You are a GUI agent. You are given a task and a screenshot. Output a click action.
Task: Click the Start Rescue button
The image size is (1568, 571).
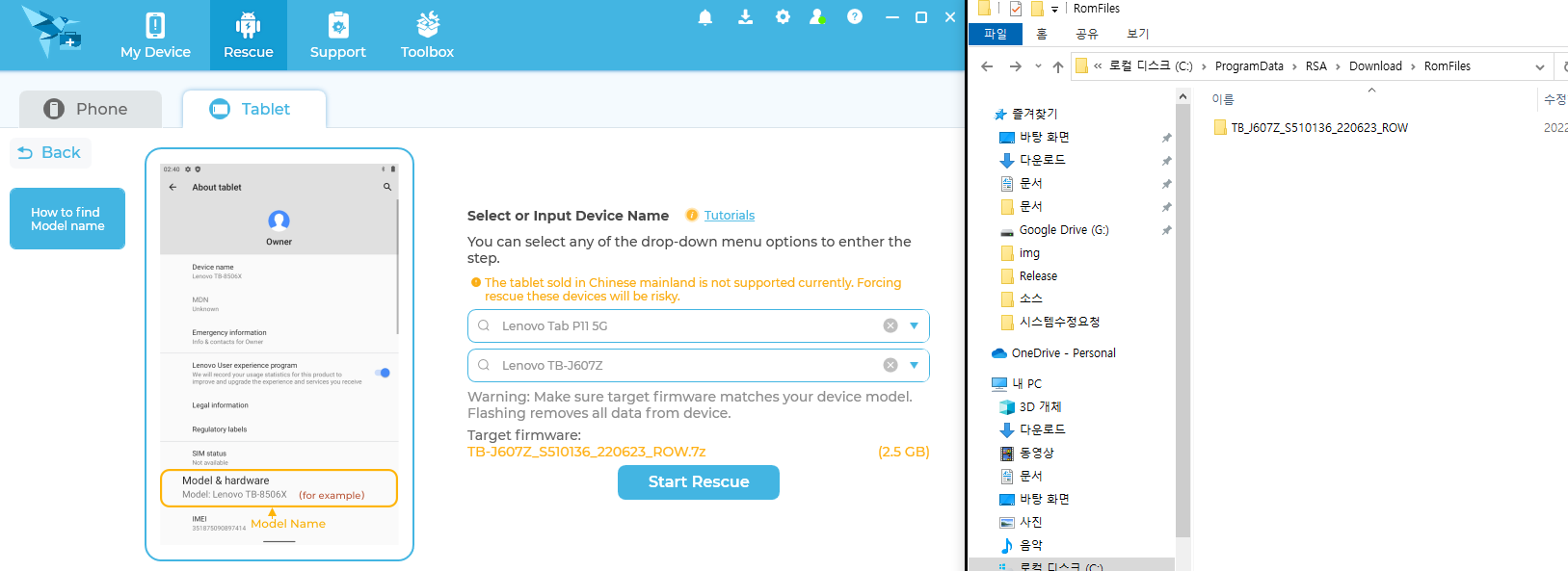699,482
